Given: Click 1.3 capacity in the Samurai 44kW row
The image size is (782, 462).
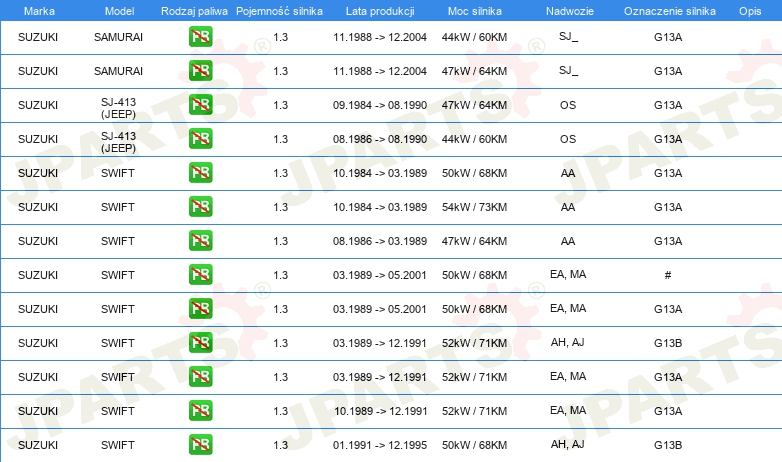Looking at the screenshot, I should point(281,37).
